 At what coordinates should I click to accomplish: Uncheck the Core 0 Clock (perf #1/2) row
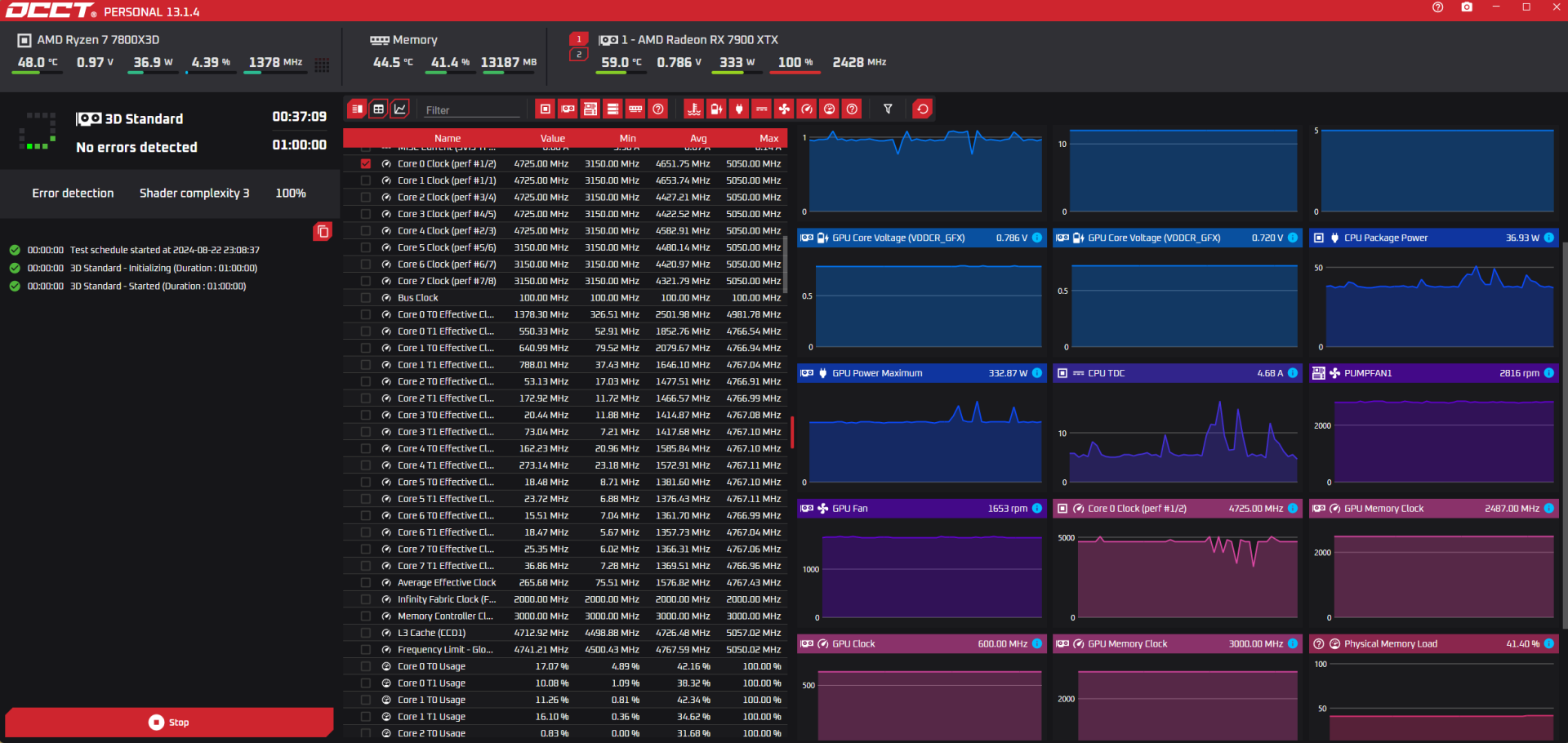point(365,164)
